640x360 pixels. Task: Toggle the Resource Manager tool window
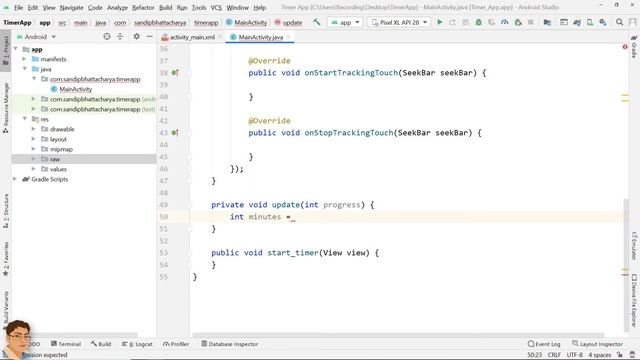coord(6,108)
